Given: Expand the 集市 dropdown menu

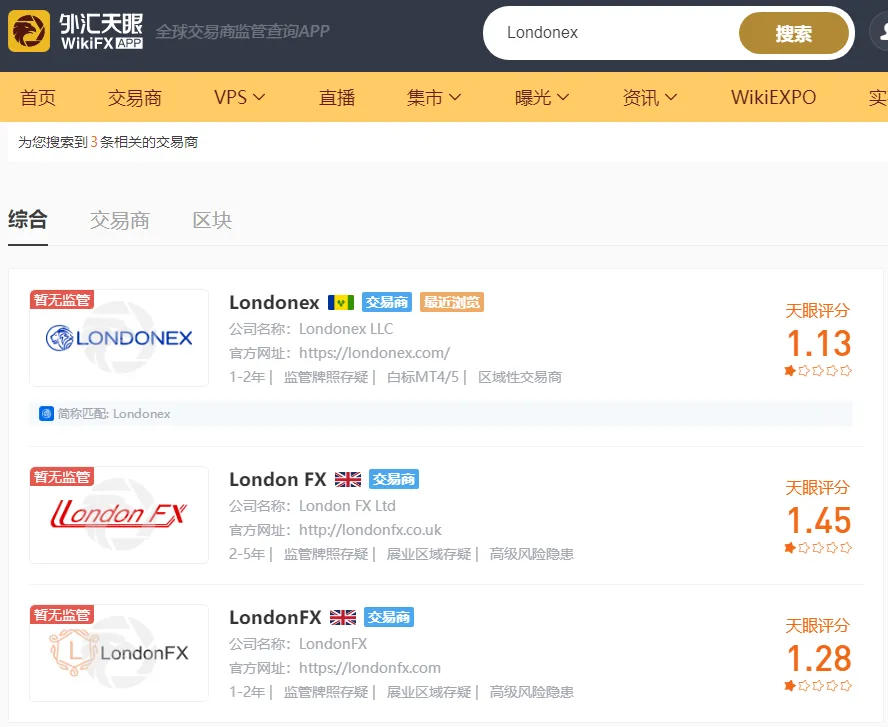Looking at the screenshot, I should tap(434, 97).
